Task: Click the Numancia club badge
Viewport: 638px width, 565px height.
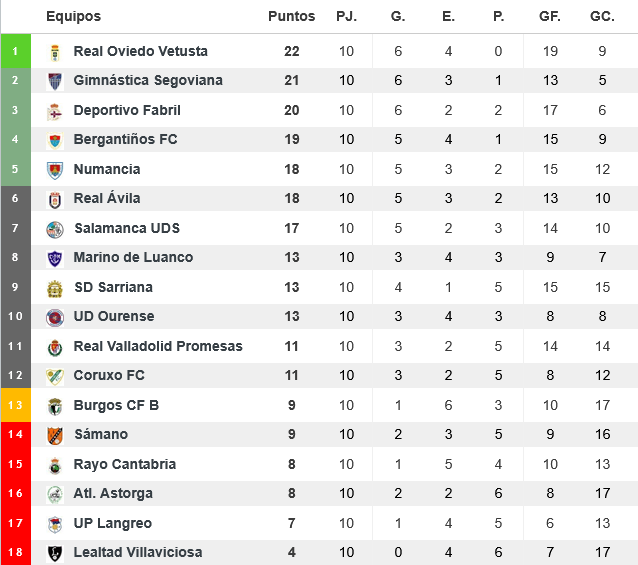Action: (x=55, y=169)
